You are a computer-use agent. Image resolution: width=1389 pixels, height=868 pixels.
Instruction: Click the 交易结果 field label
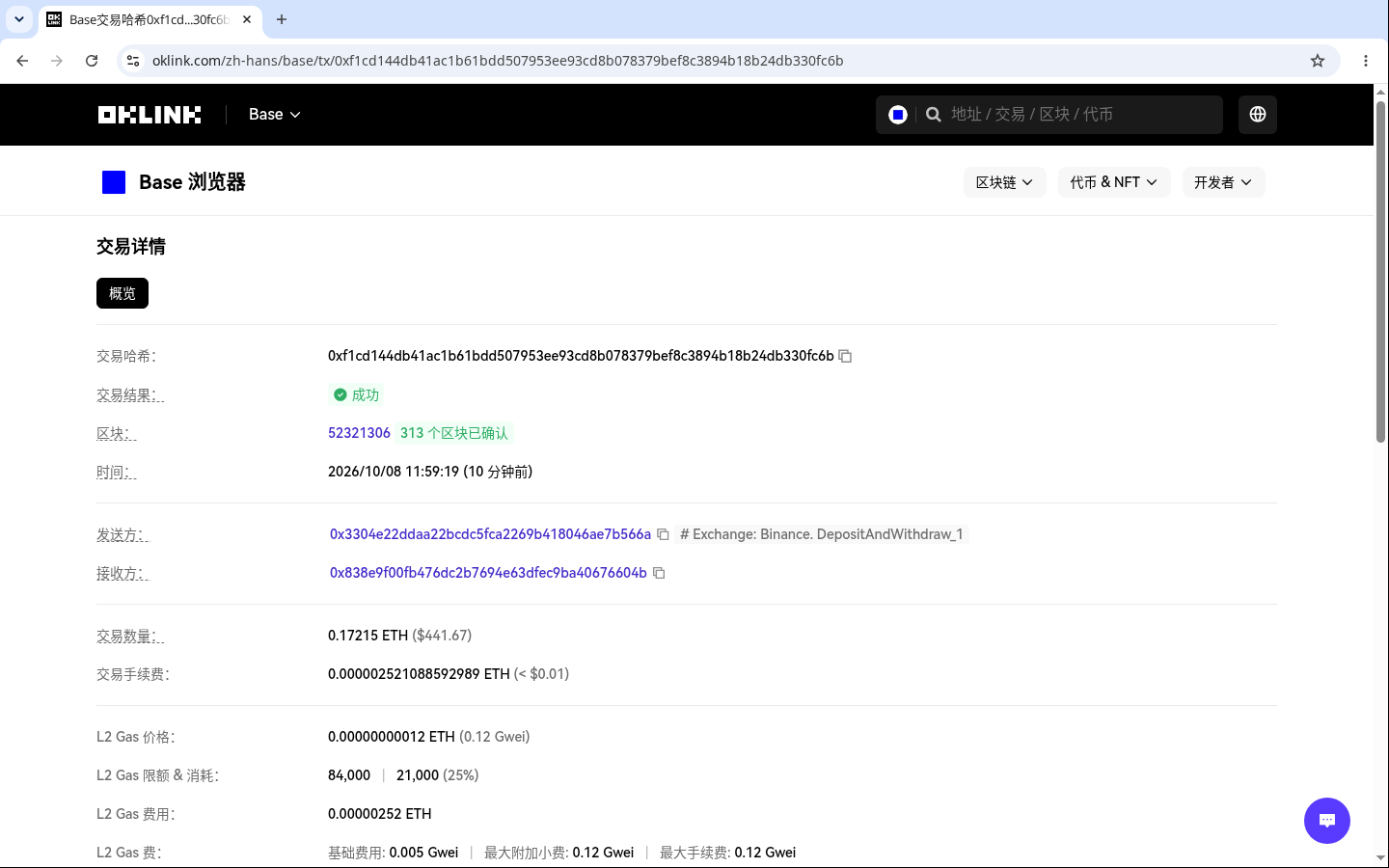130,395
